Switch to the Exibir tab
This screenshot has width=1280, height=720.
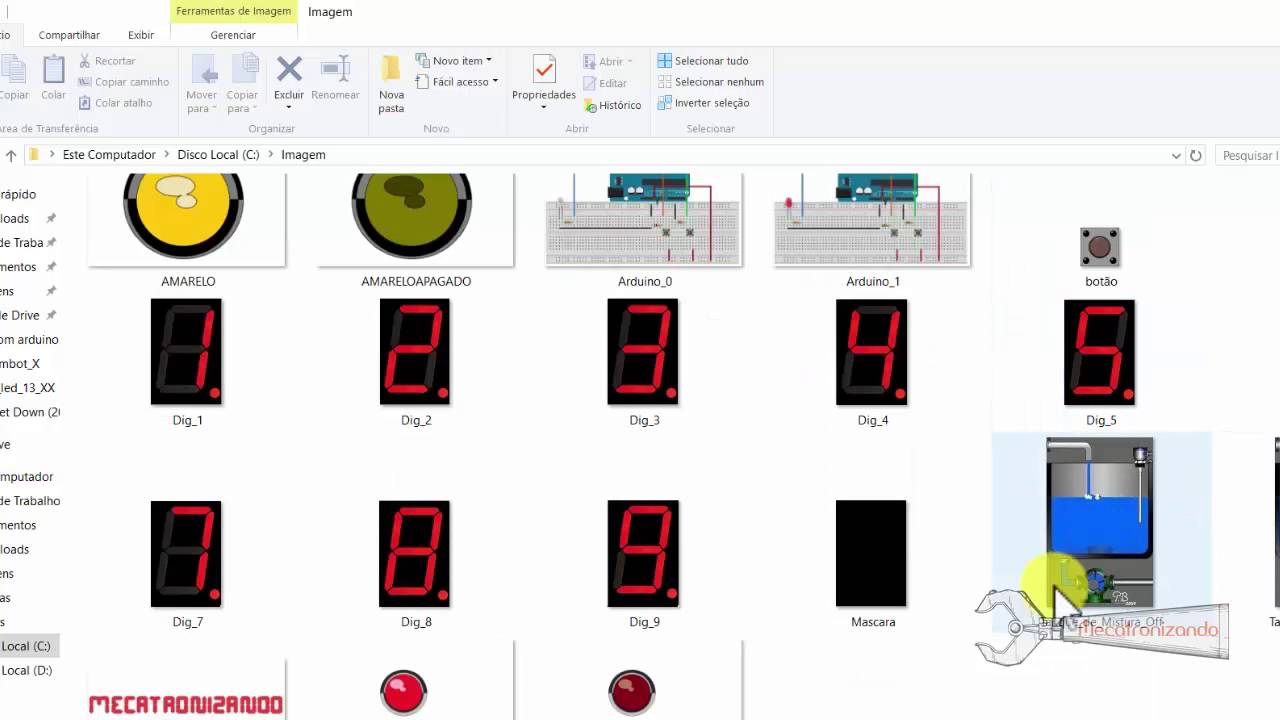click(141, 35)
